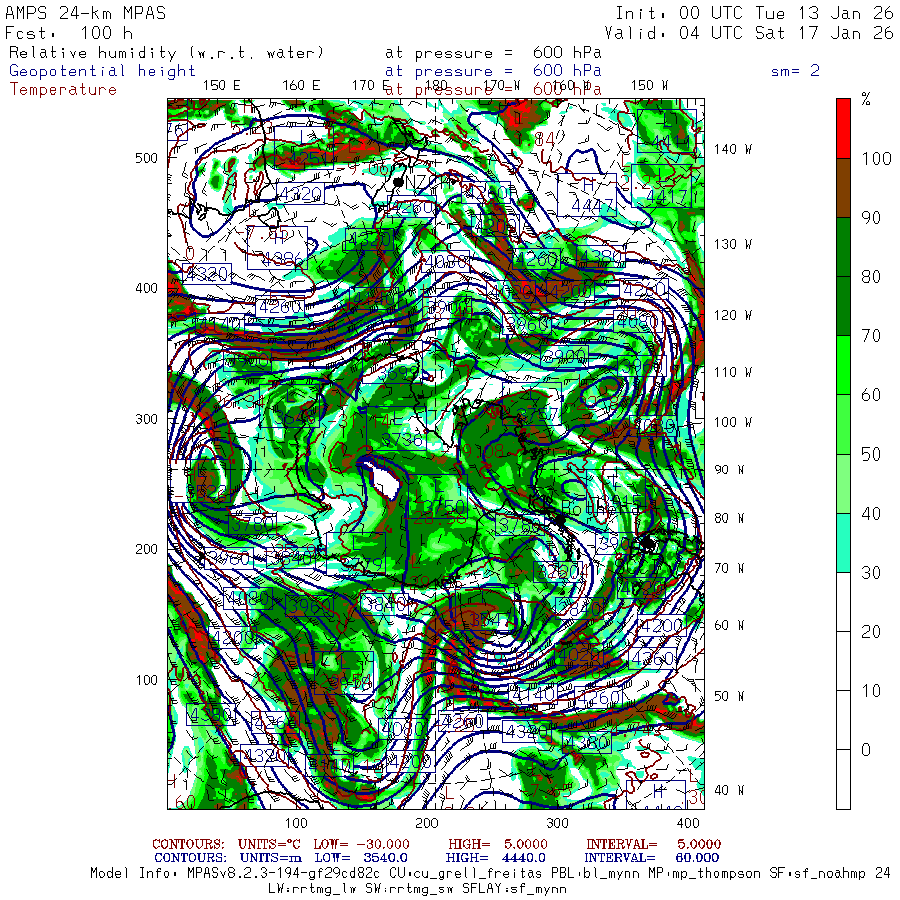Image resolution: width=900 pixels, height=900 pixels.
Task: Click the red swatch atop the humidity colorbar
Action: click(845, 127)
